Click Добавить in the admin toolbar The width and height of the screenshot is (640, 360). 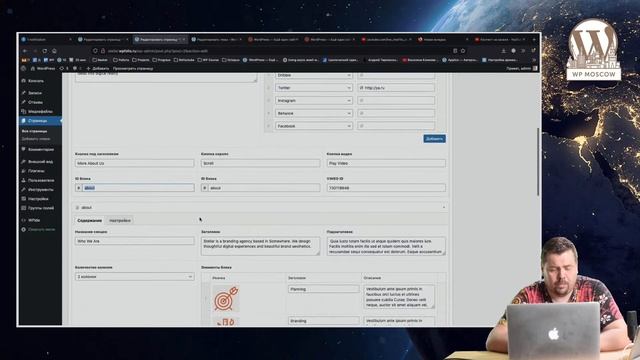click(98, 69)
